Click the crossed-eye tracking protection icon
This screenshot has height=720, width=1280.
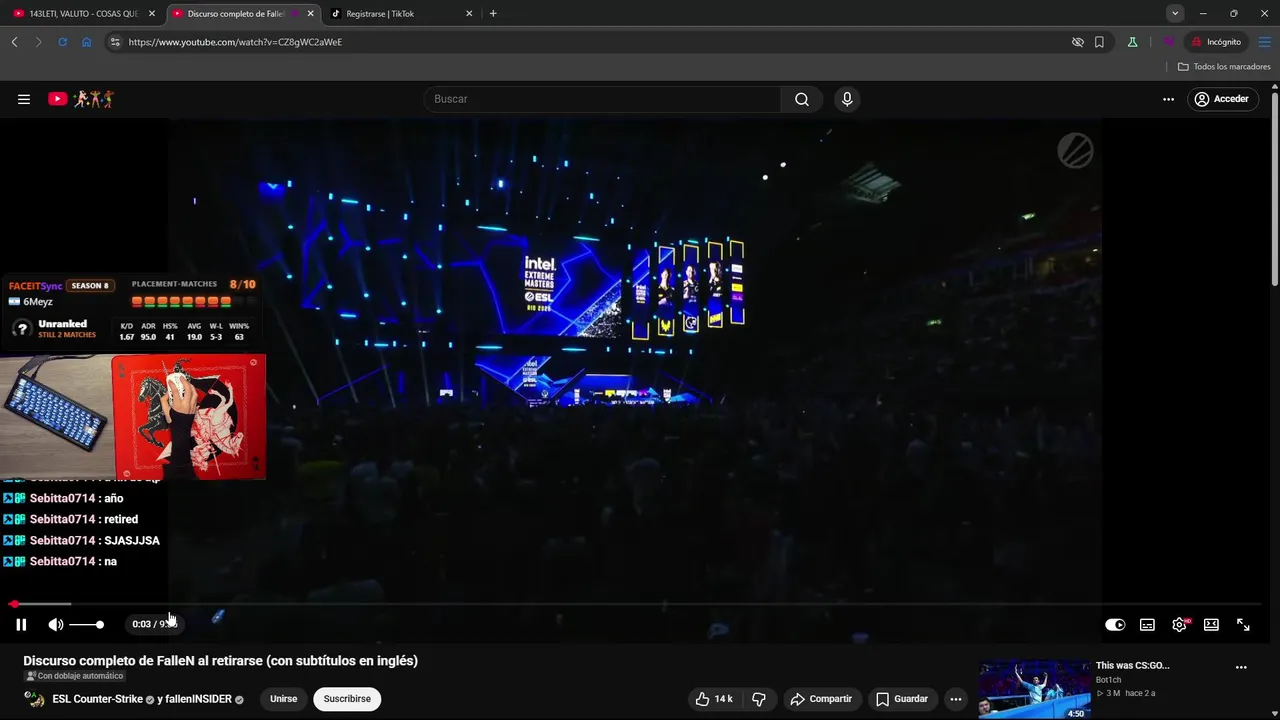1077,42
